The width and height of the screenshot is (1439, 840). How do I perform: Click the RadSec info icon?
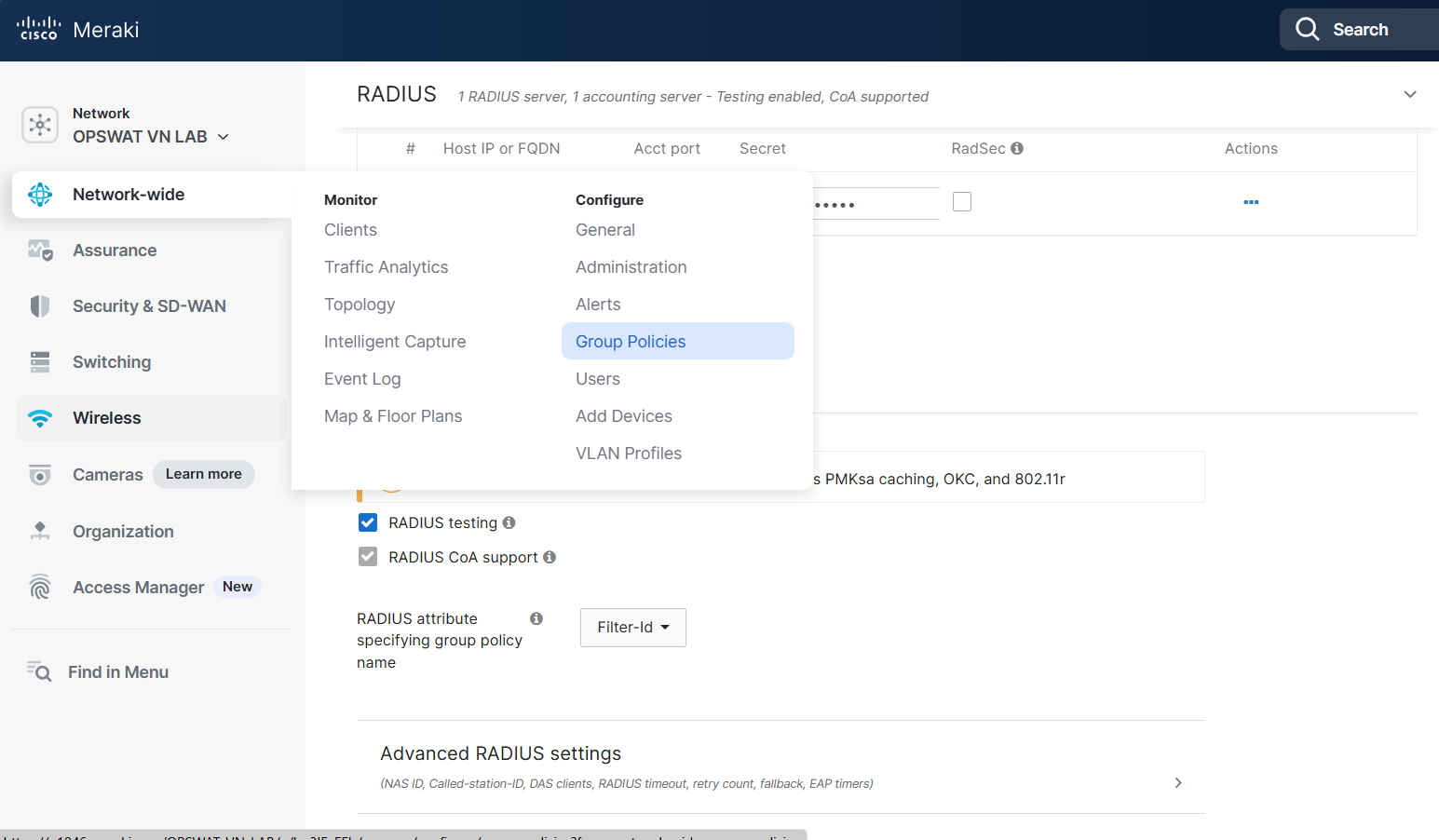click(x=1017, y=148)
